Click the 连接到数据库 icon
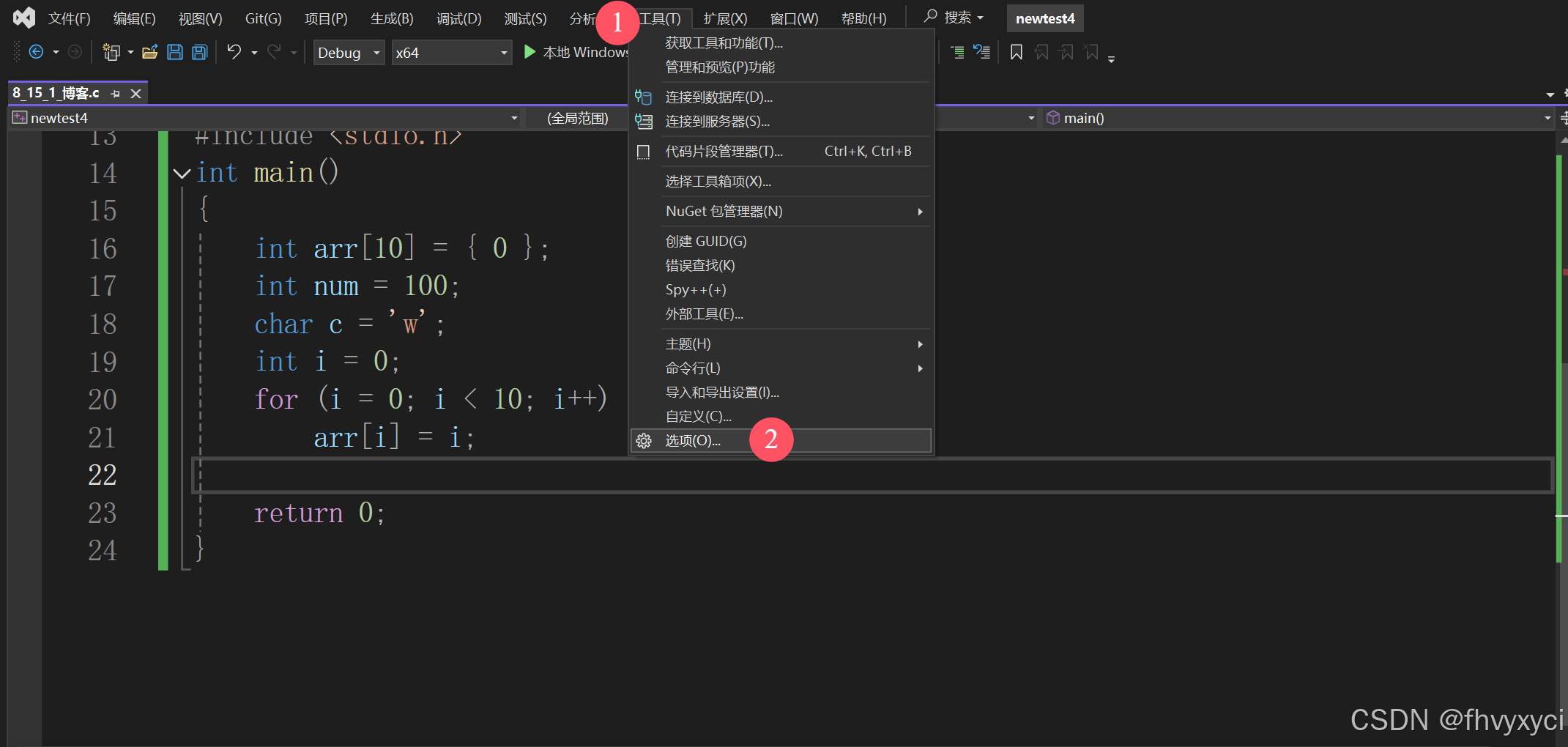This screenshot has height=747, width=1568. pos(644,97)
